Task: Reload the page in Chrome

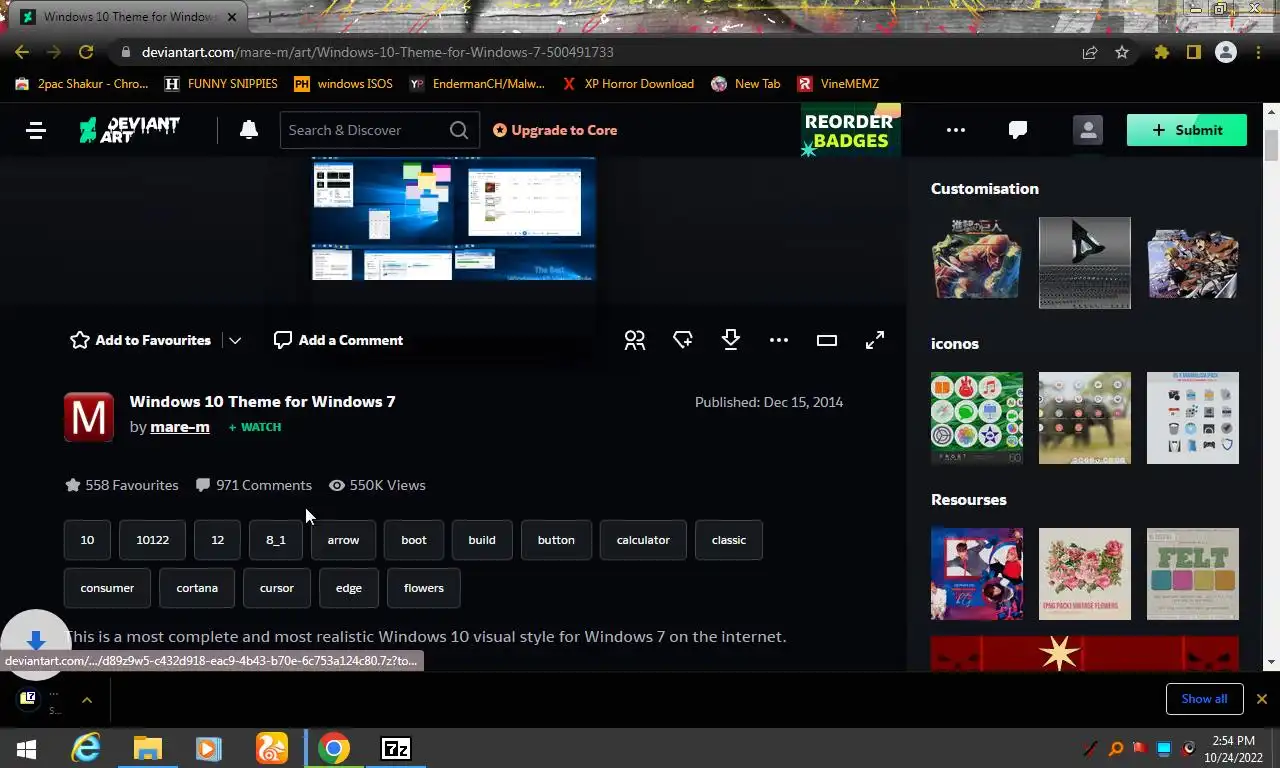Action: 86,52
